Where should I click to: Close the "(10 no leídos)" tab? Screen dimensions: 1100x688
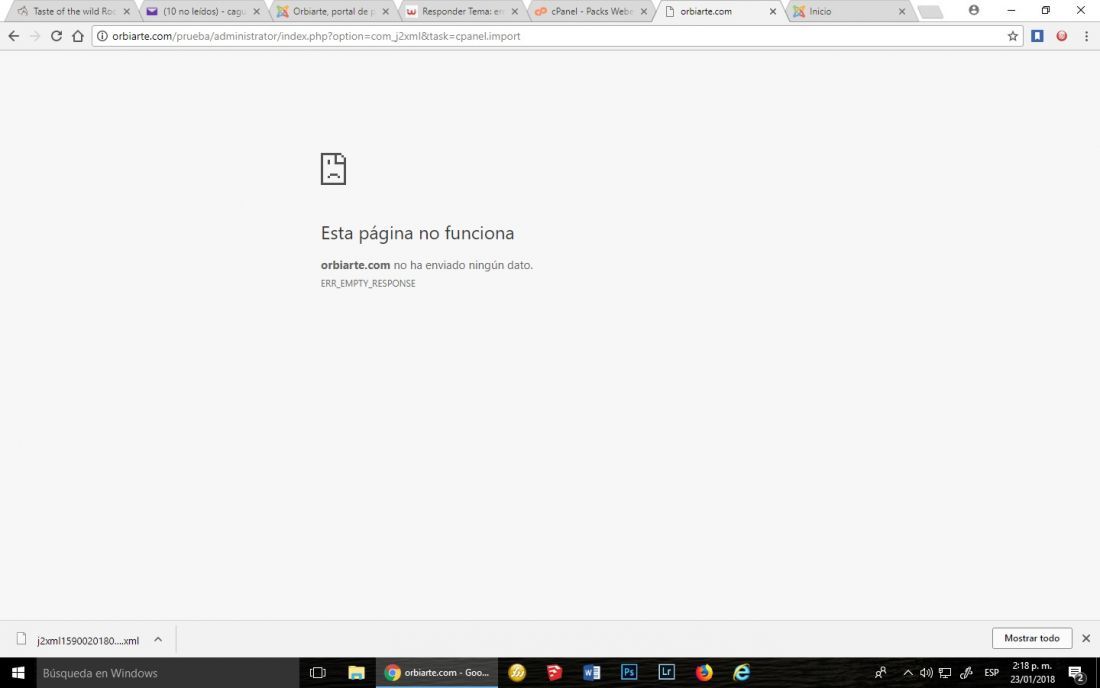[x=256, y=12]
